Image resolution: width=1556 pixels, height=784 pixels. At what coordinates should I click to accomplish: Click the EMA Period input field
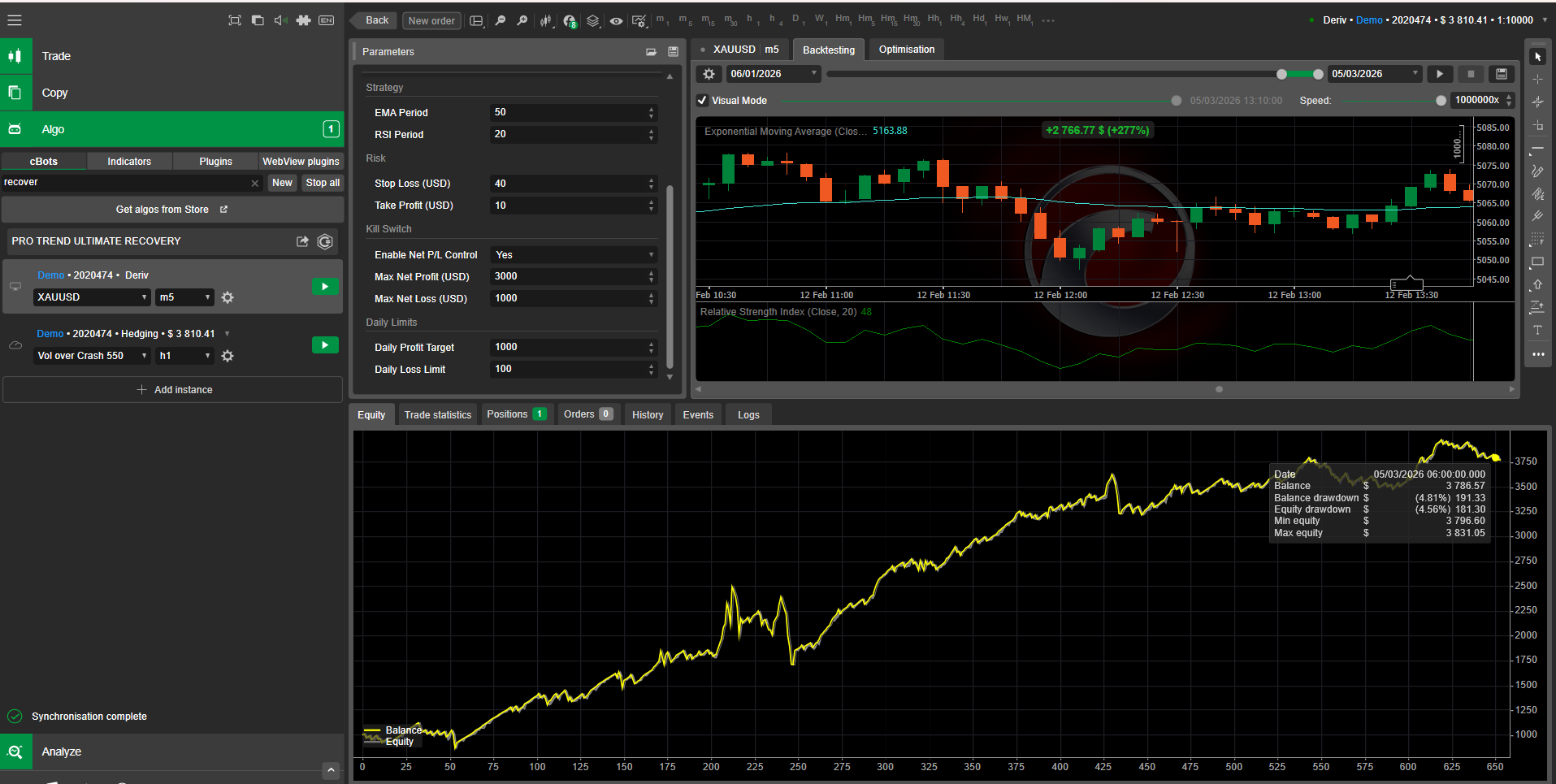point(569,113)
